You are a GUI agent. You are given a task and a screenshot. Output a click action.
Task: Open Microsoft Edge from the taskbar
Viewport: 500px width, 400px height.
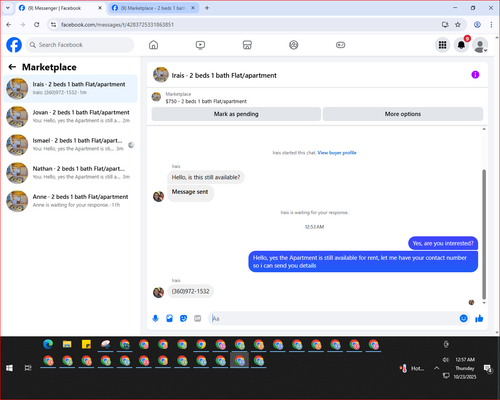click(x=48, y=344)
